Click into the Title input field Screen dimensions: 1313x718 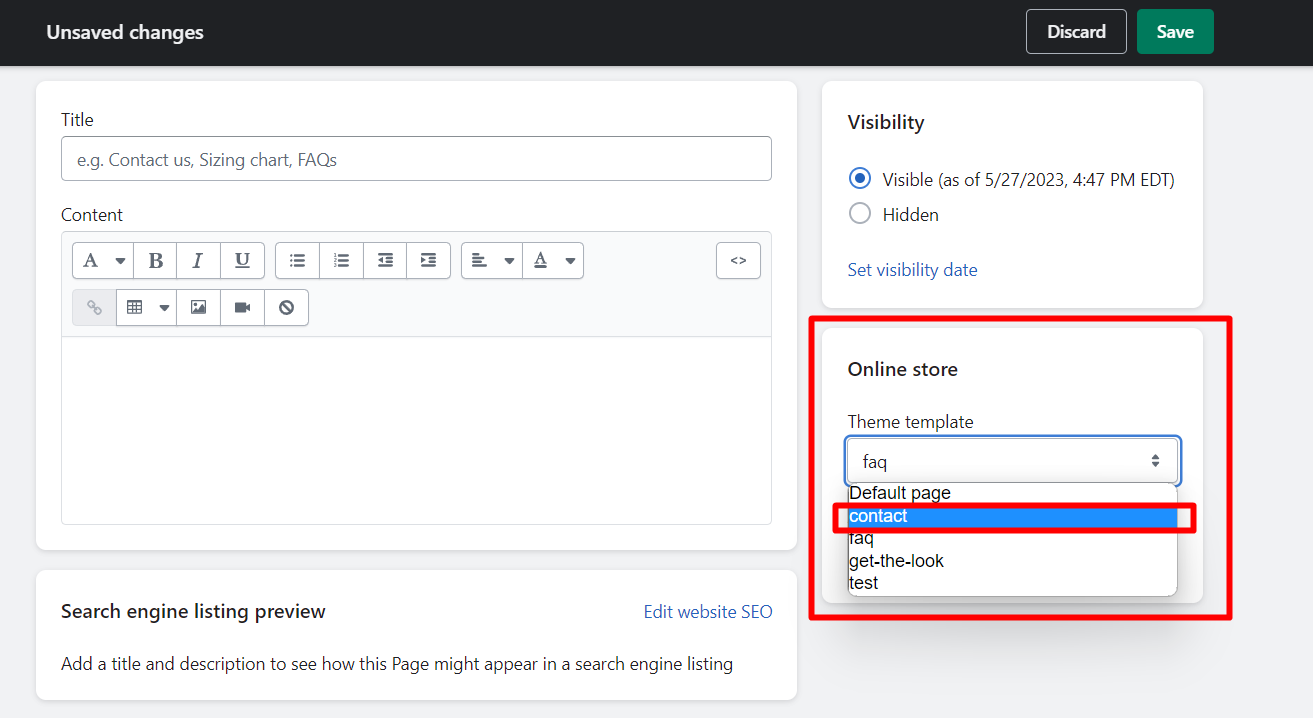coord(416,159)
